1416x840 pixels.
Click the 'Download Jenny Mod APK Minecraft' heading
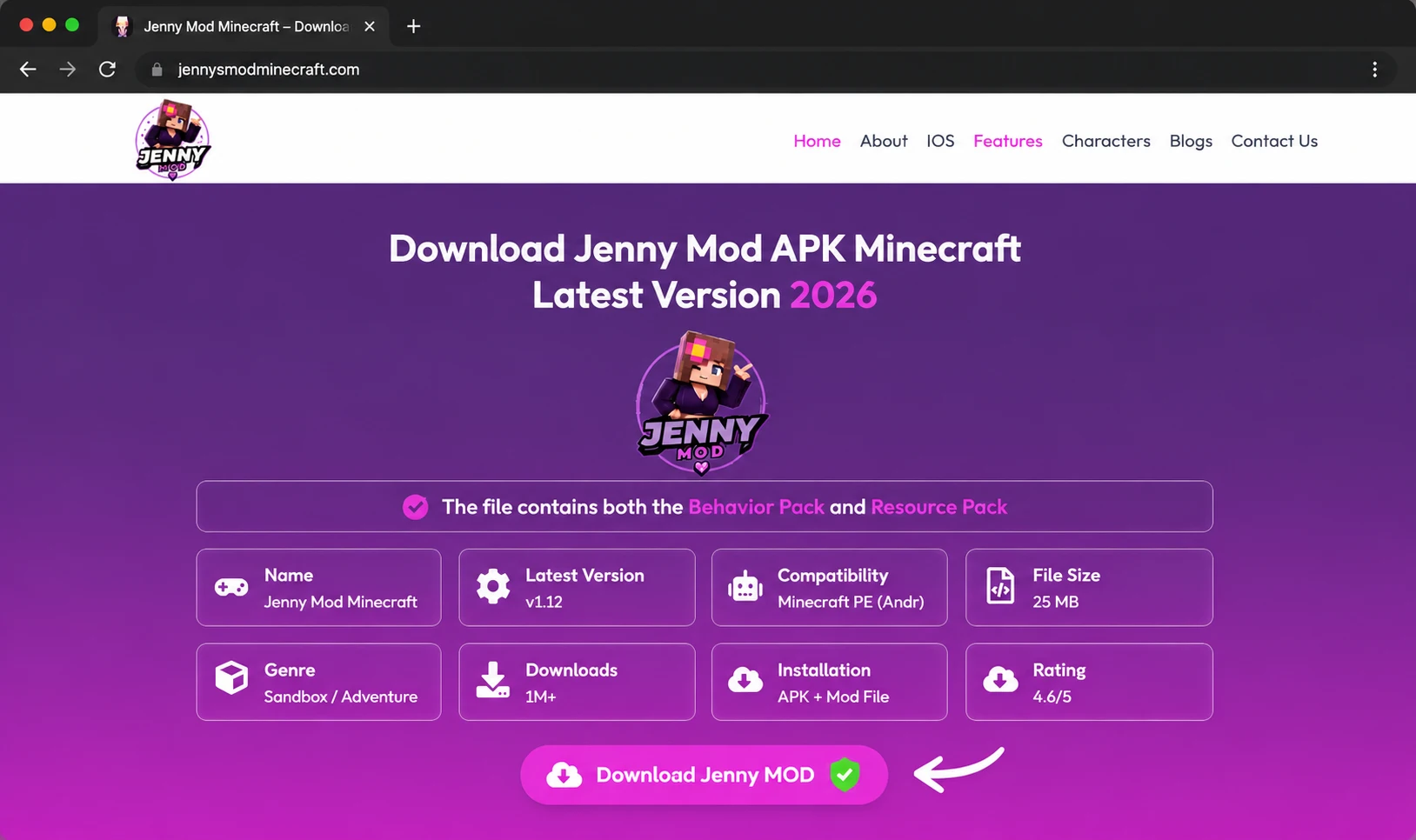tap(705, 249)
